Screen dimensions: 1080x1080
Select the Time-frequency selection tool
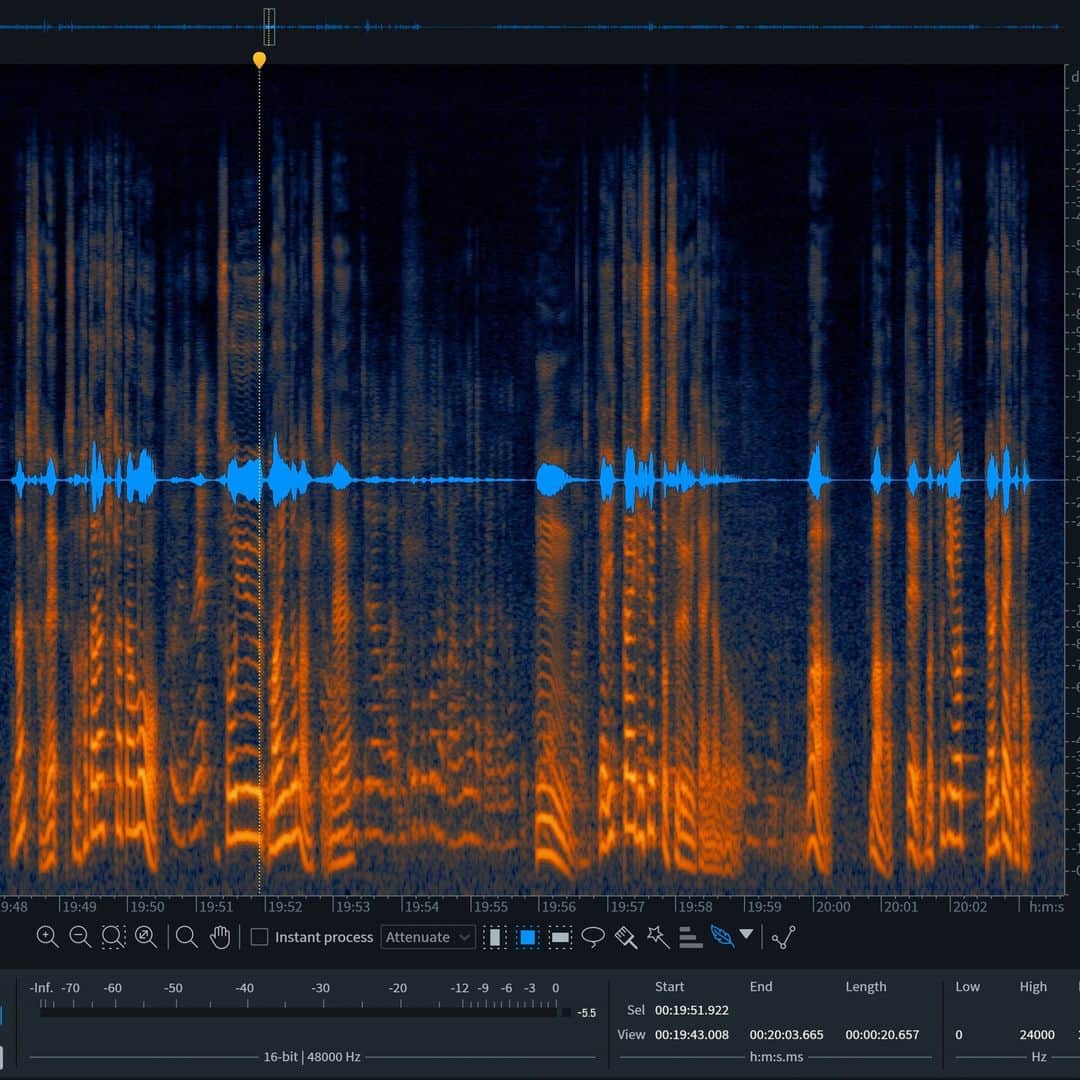[528, 937]
